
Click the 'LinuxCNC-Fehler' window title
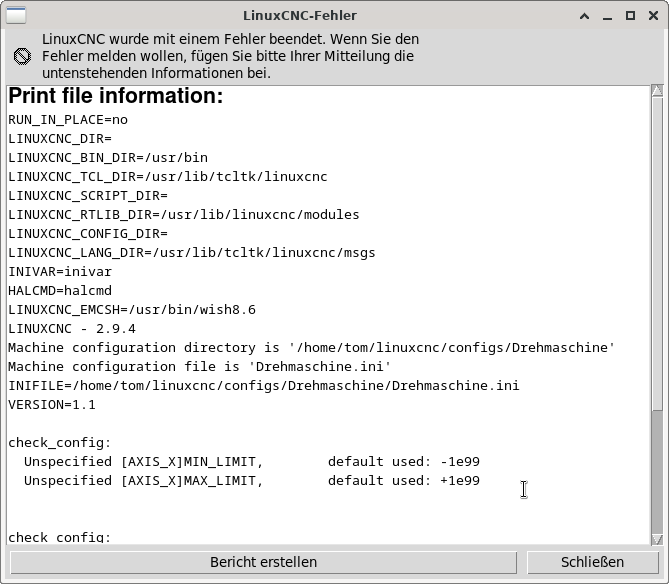(300, 16)
